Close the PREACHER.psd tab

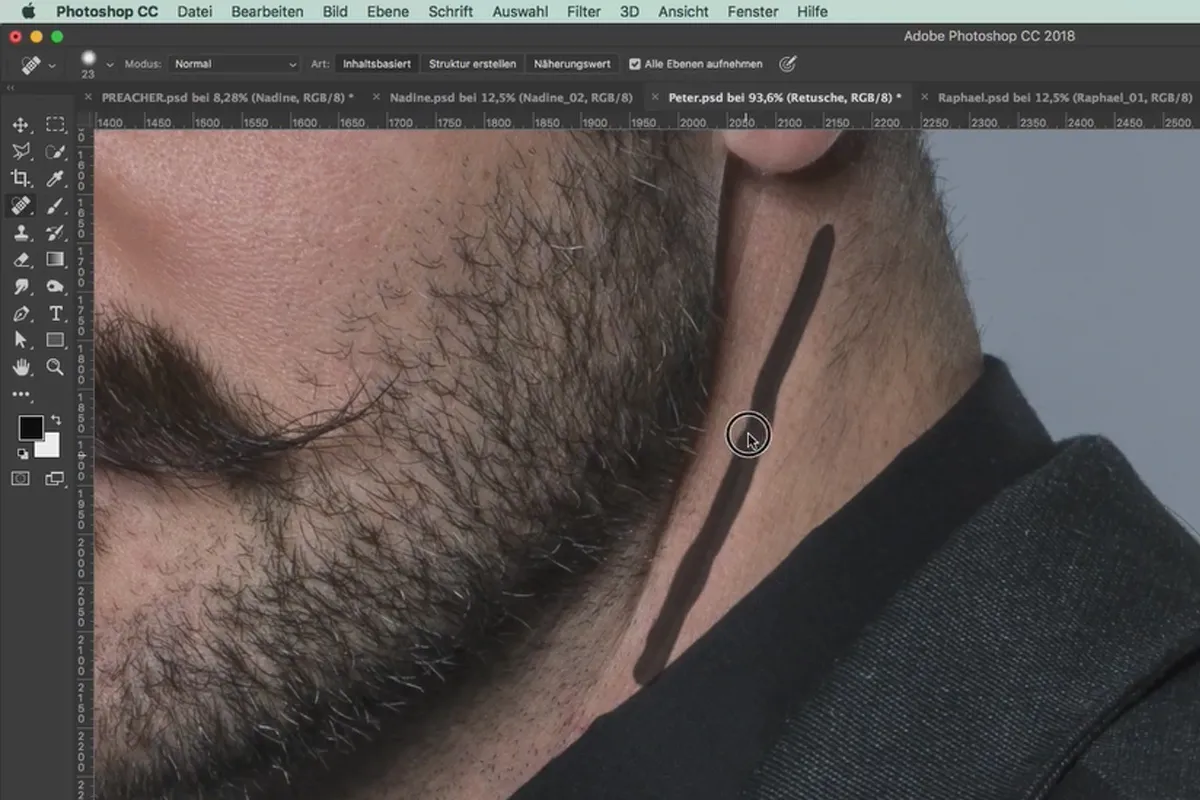coord(88,97)
